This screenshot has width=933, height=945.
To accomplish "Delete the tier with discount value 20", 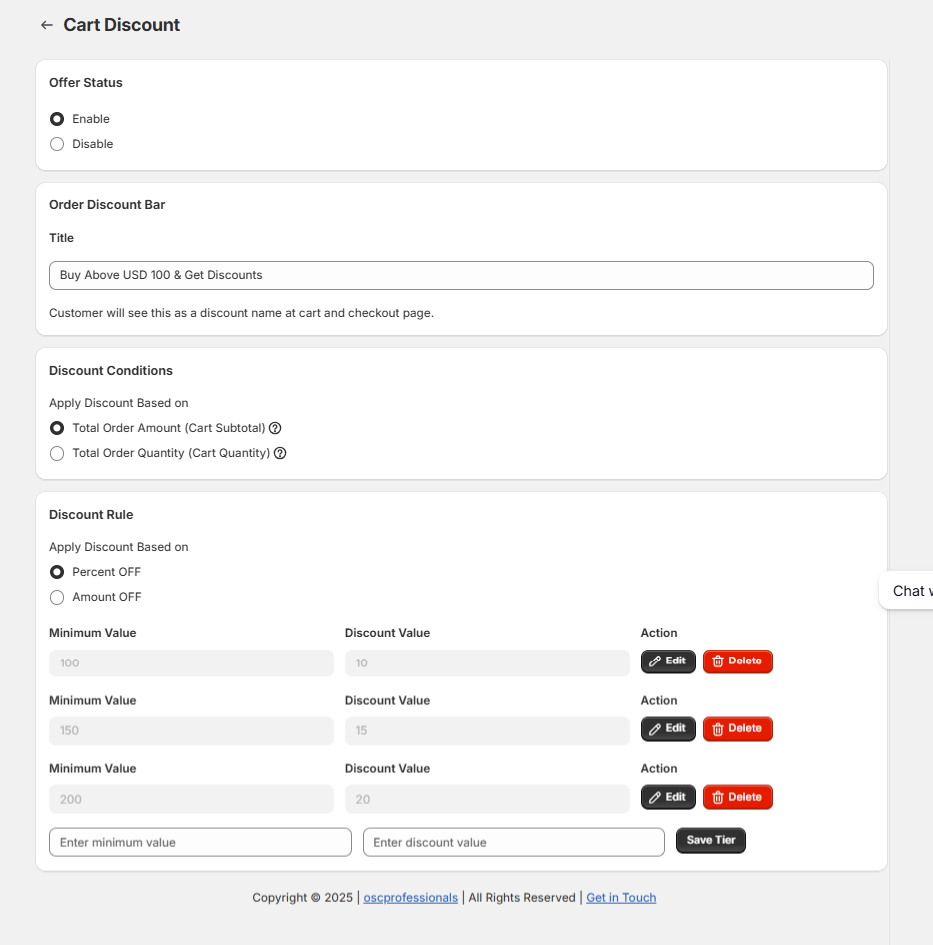I will click(738, 797).
